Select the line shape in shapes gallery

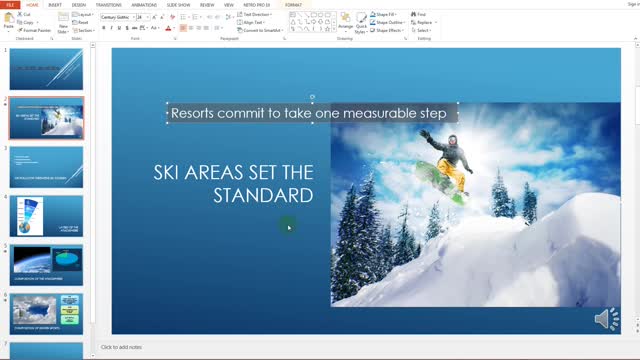(300, 15)
